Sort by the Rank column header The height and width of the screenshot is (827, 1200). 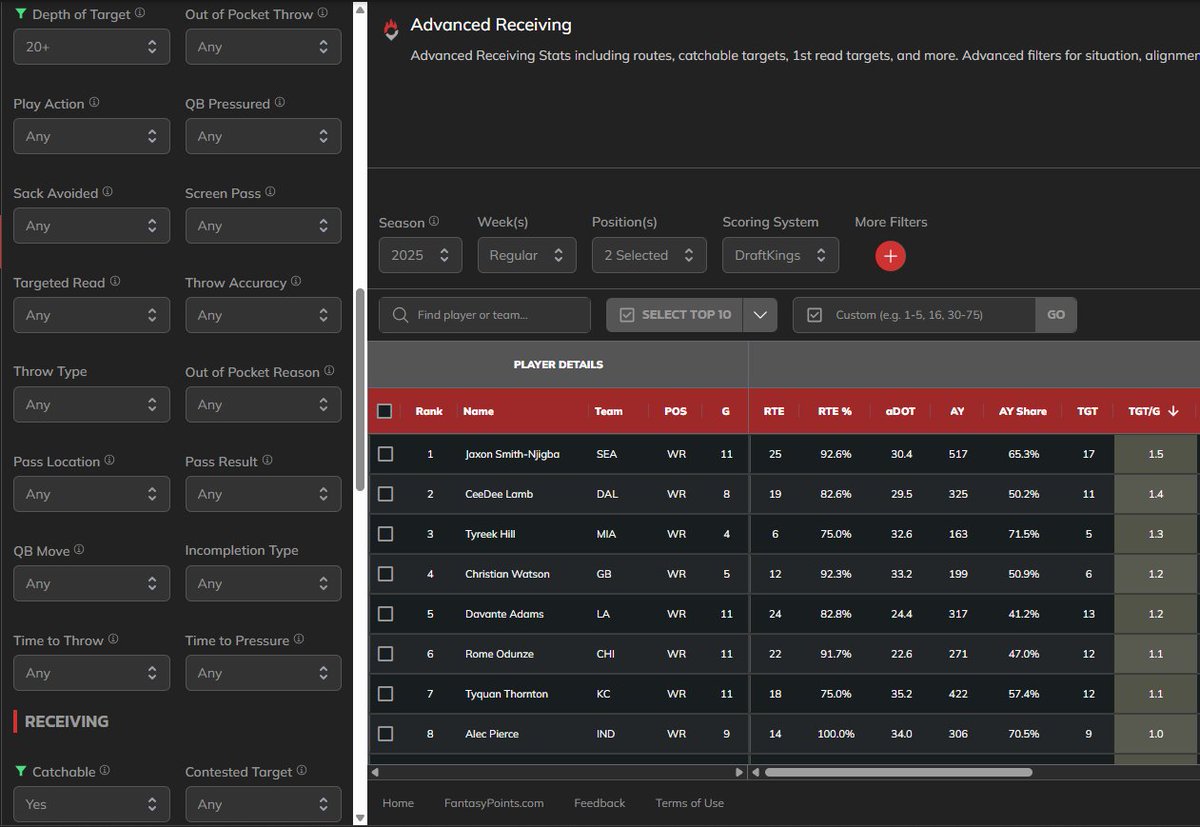click(x=429, y=411)
